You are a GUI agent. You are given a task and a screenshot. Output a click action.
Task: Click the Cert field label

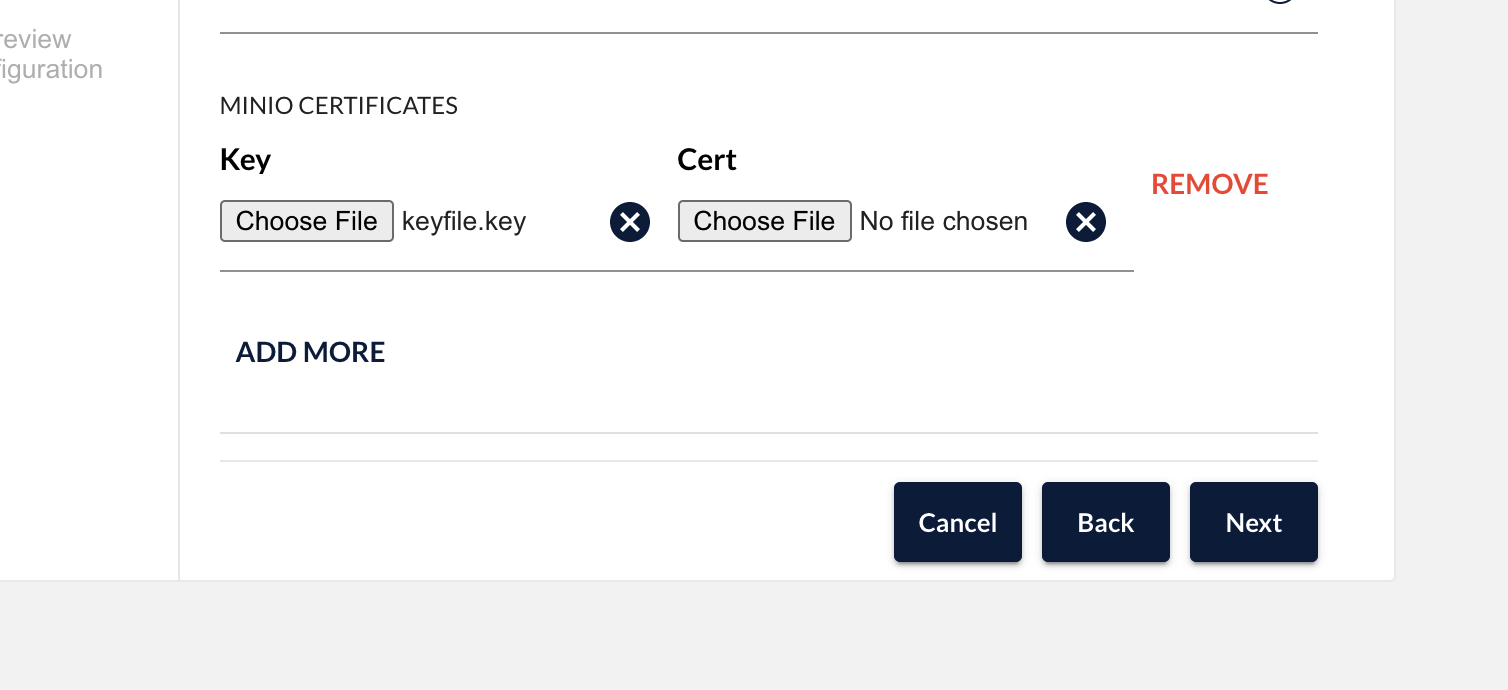pos(707,160)
